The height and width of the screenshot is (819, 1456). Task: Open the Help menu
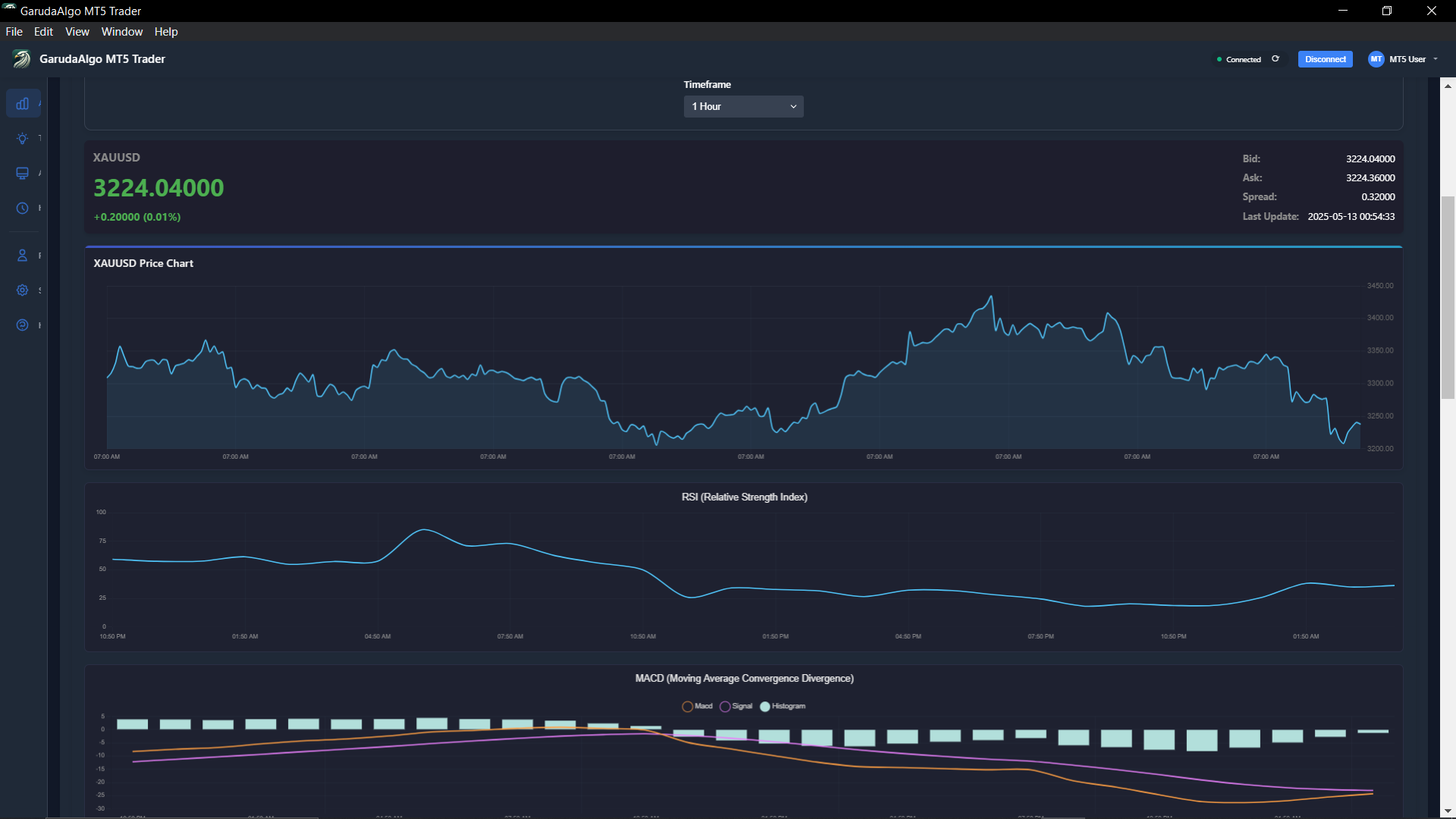(166, 32)
